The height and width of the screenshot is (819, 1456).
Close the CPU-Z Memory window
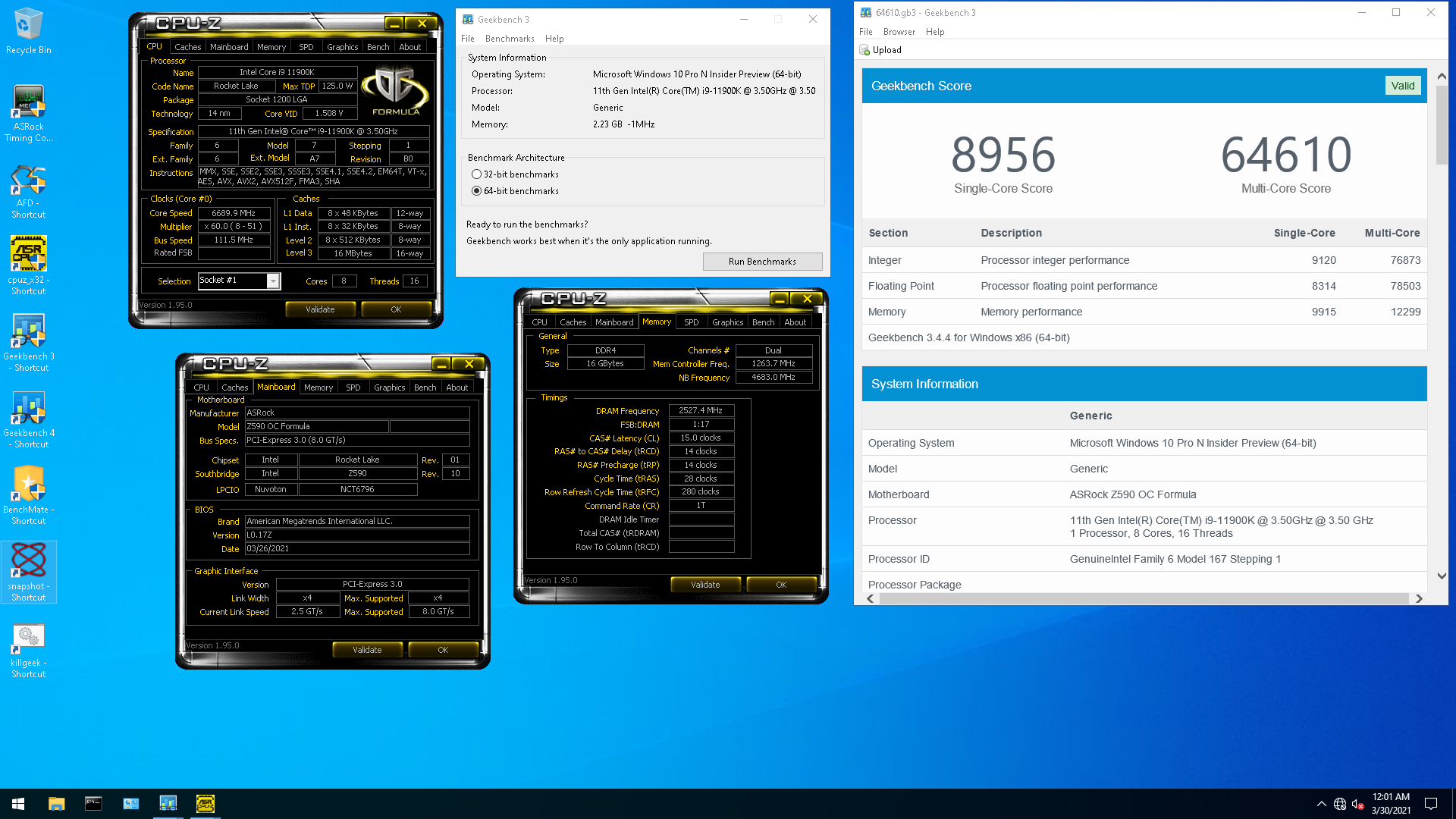click(807, 299)
